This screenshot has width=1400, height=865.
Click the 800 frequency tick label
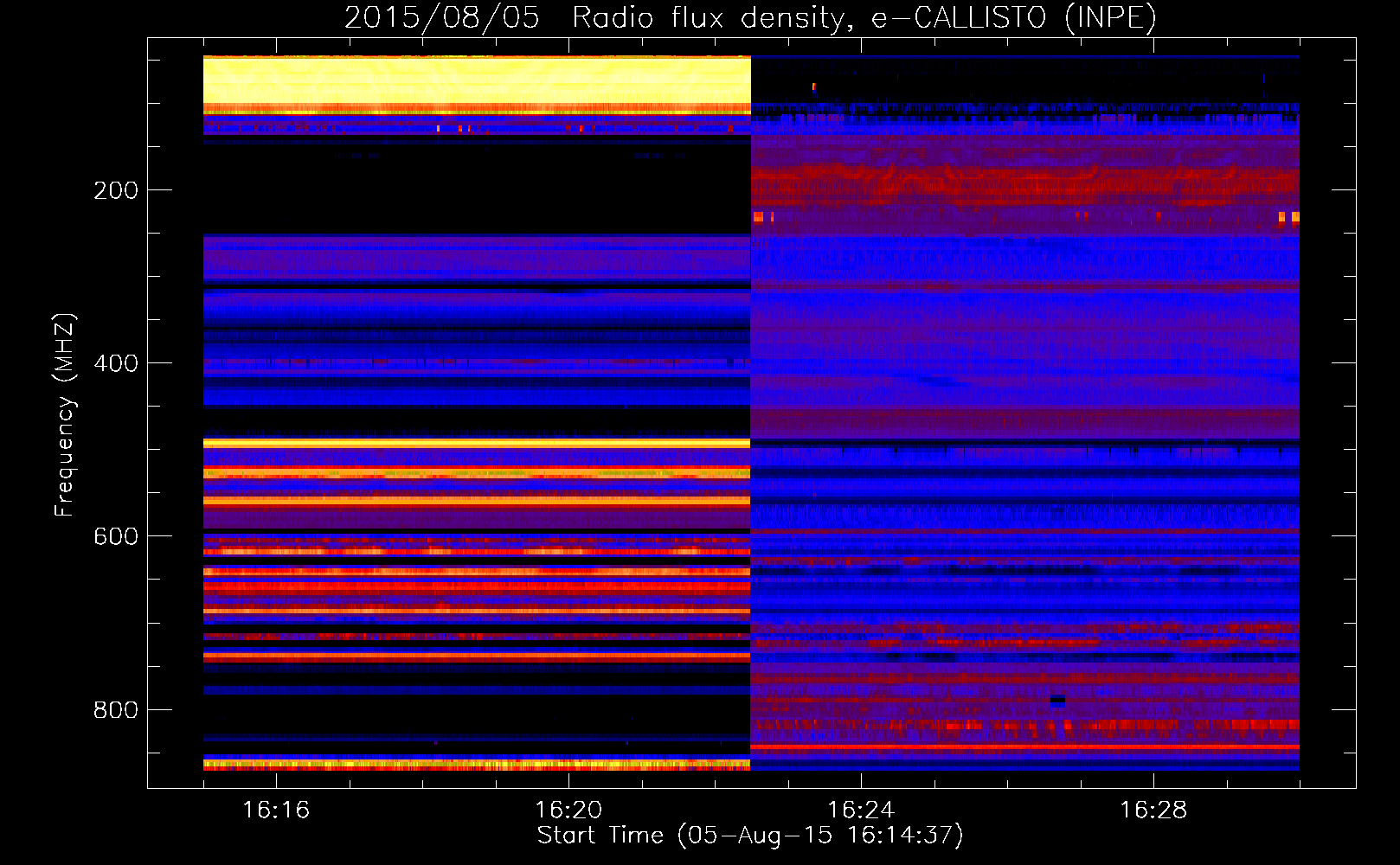pyautogui.click(x=116, y=710)
